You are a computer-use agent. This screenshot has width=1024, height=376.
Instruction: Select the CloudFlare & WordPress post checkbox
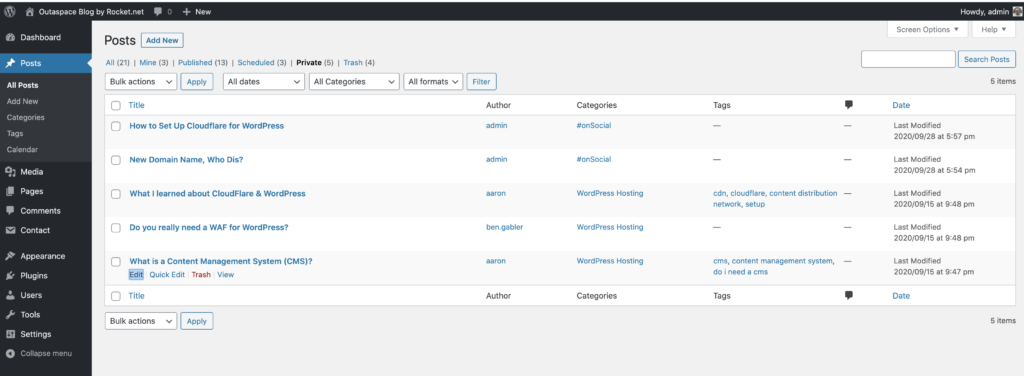pyautogui.click(x=116, y=194)
